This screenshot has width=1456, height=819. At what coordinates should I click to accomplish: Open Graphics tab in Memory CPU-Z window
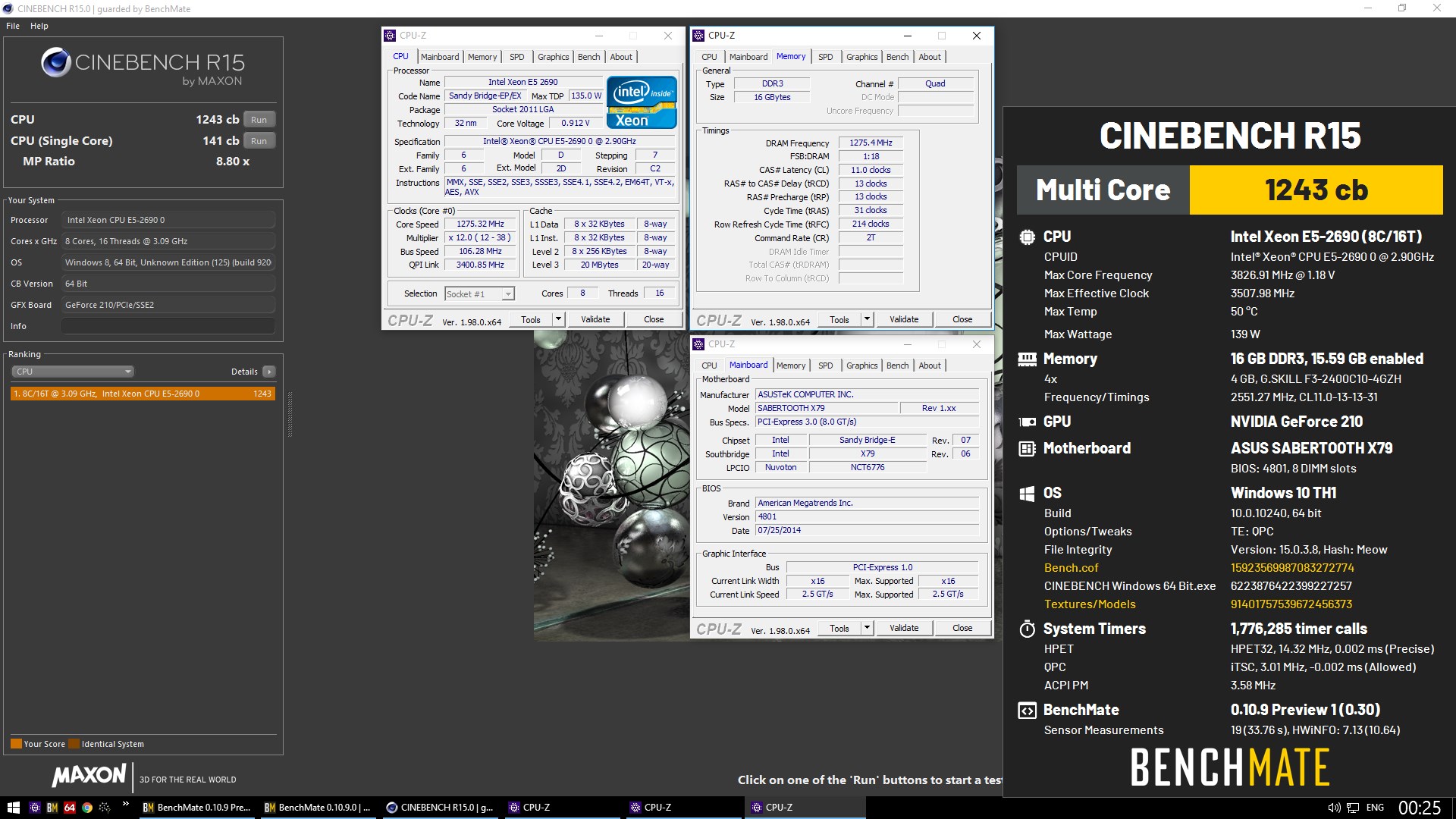point(862,57)
